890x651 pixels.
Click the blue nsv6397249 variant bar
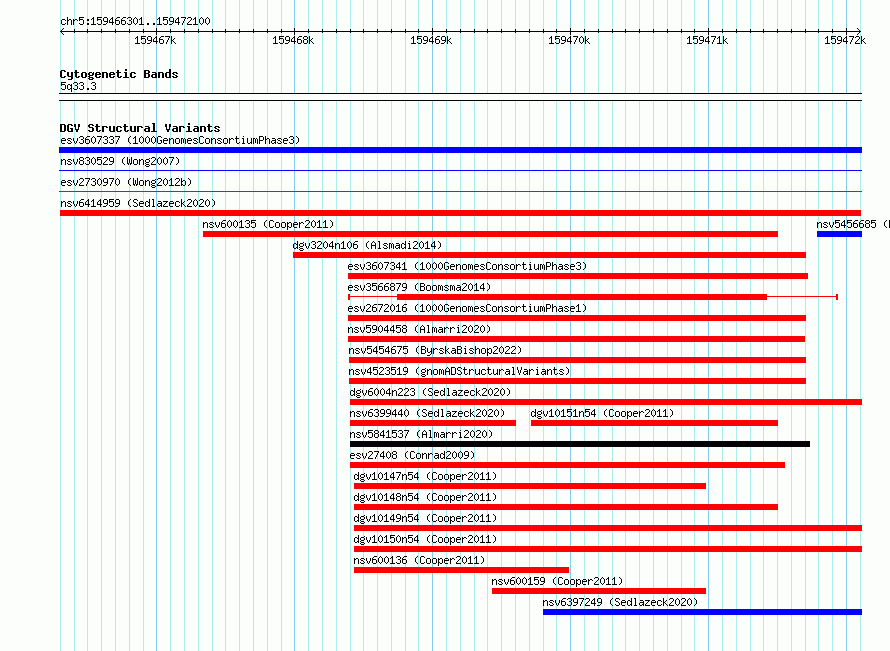click(702, 612)
